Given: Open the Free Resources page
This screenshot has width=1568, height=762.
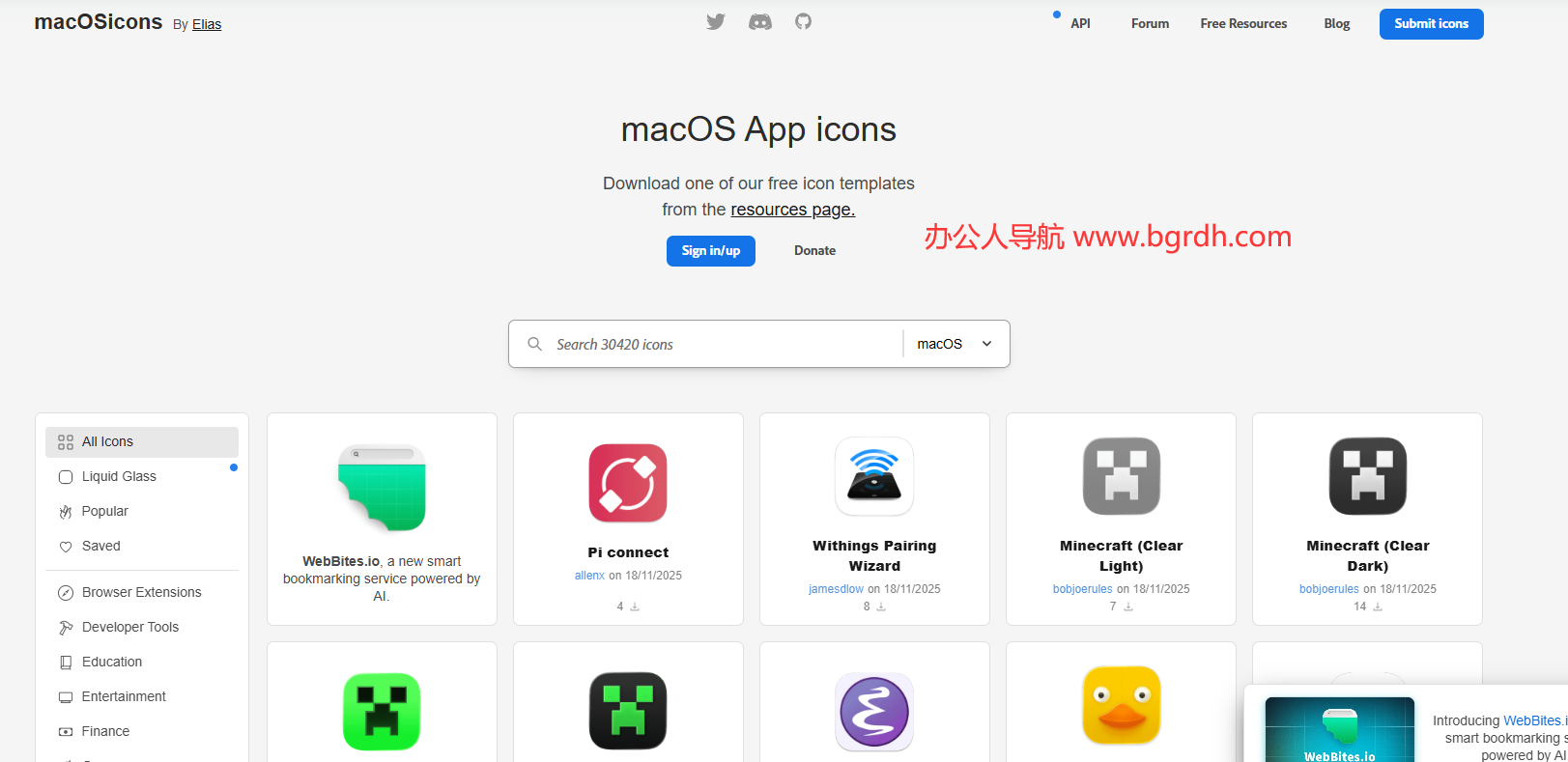Looking at the screenshot, I should 1243,23.
